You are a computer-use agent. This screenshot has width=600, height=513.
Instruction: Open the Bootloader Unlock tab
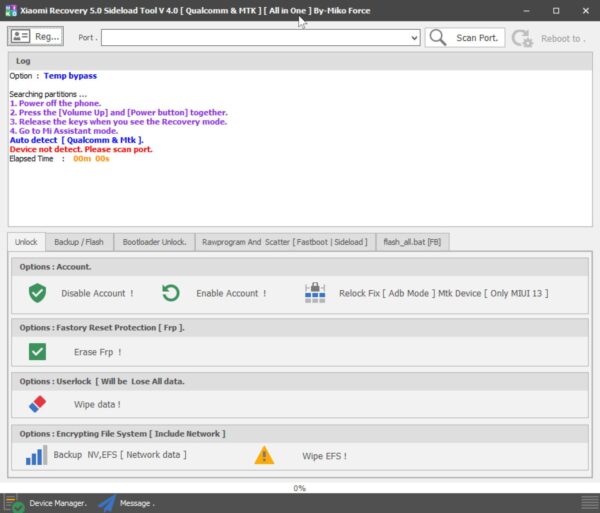tap(154, 242)
